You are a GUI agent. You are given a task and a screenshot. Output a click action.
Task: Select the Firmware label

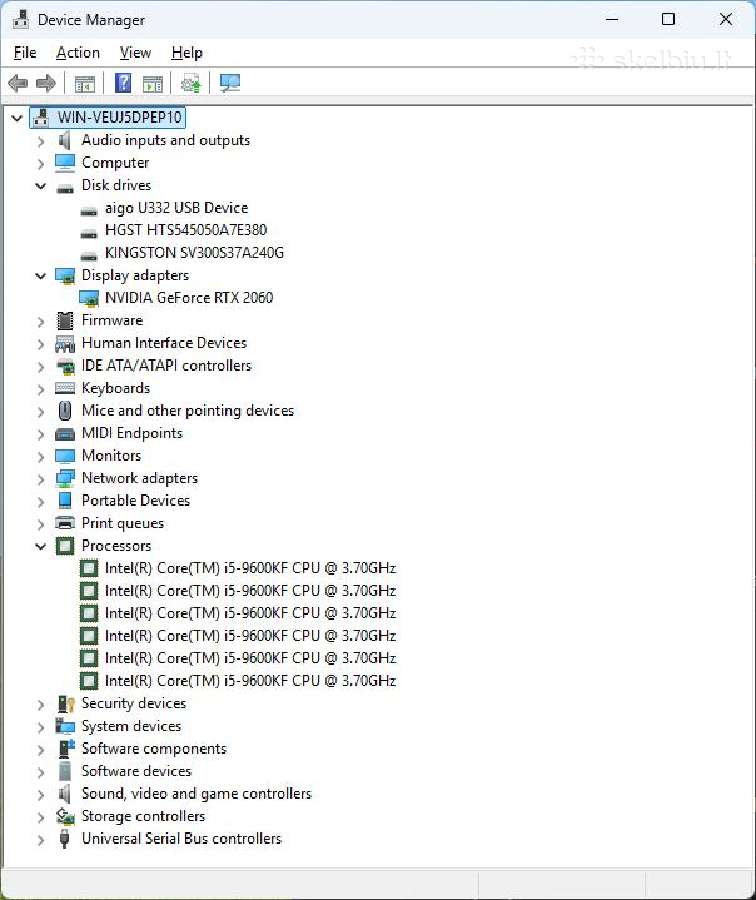(112, 320)
